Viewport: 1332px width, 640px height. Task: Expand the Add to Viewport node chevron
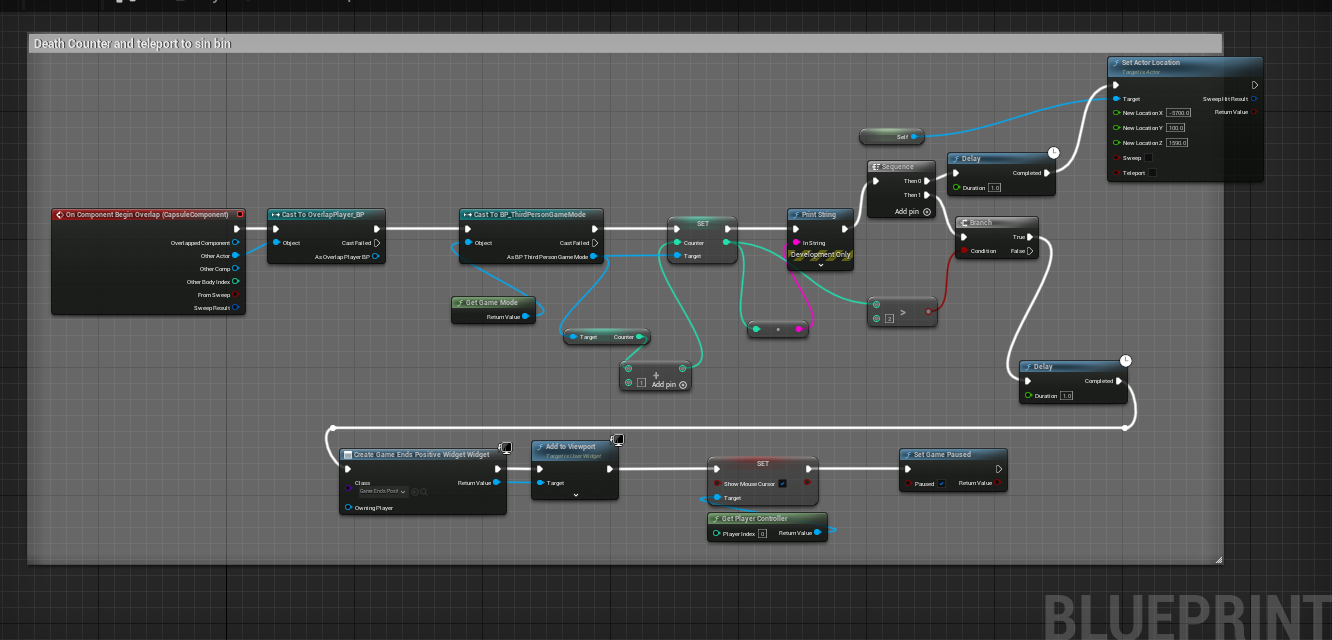[575, 494]
